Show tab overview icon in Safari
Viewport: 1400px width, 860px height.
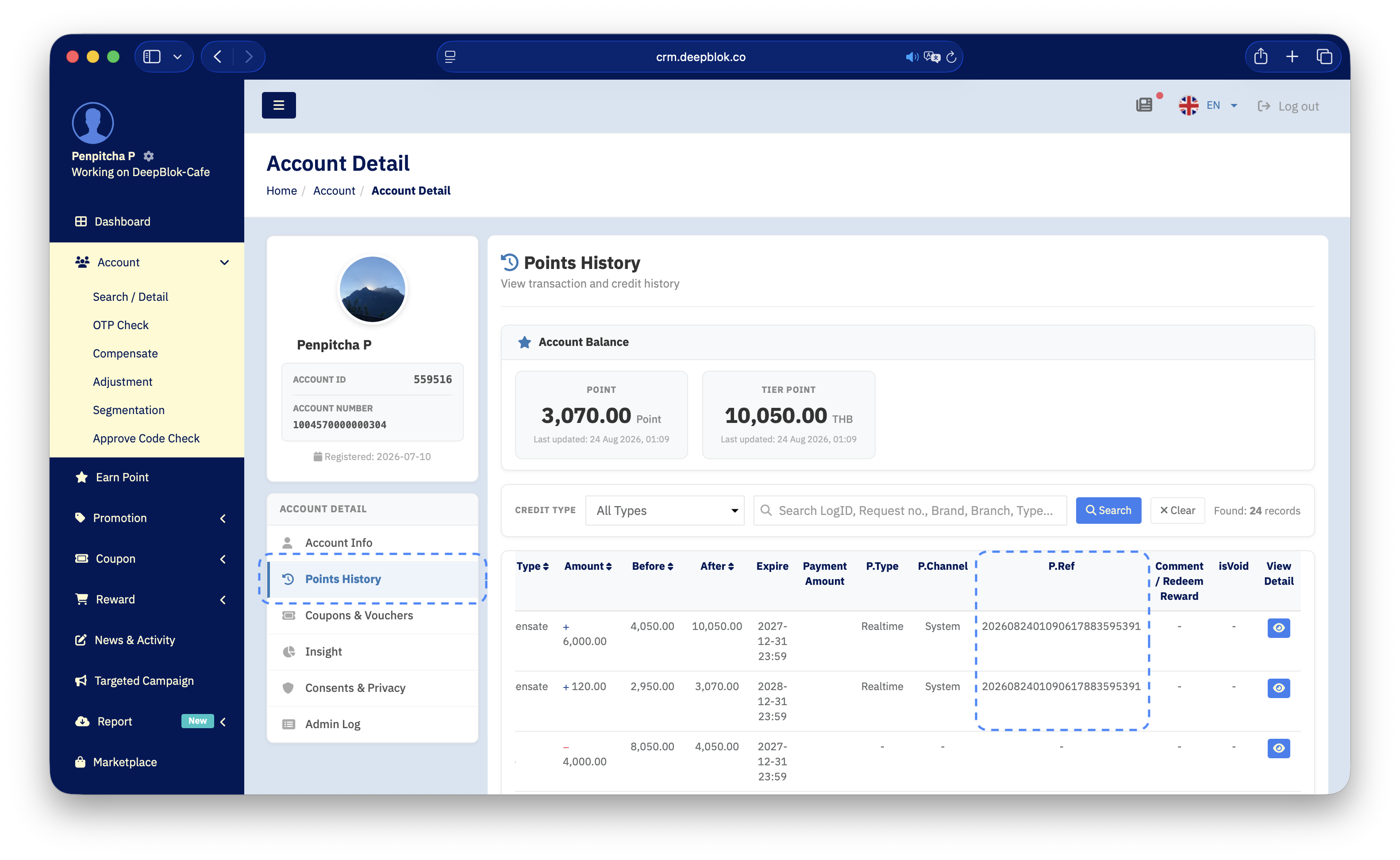(1324, 56)
